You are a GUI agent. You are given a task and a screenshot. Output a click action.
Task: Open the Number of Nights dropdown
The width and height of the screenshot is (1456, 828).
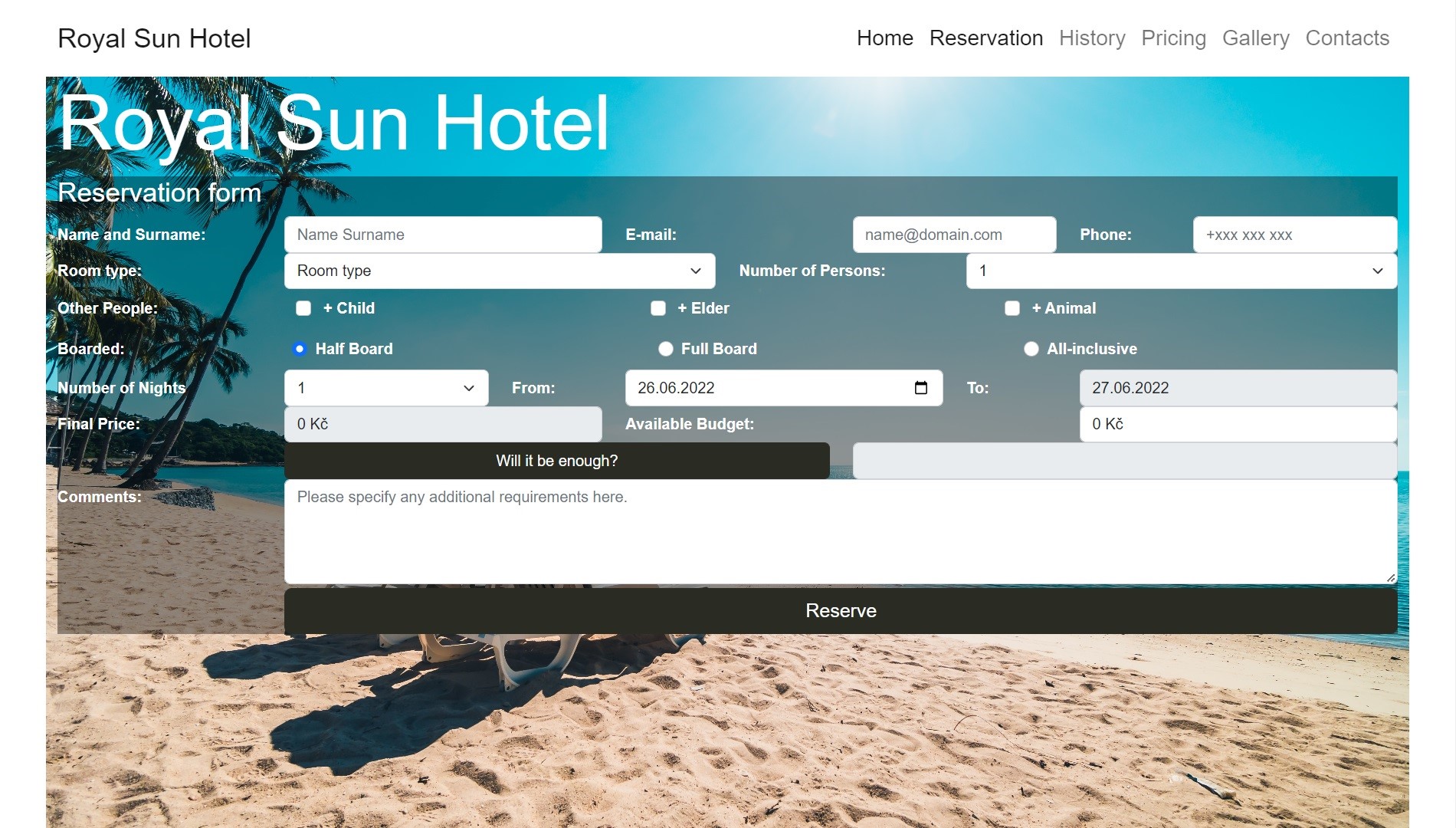386,388
